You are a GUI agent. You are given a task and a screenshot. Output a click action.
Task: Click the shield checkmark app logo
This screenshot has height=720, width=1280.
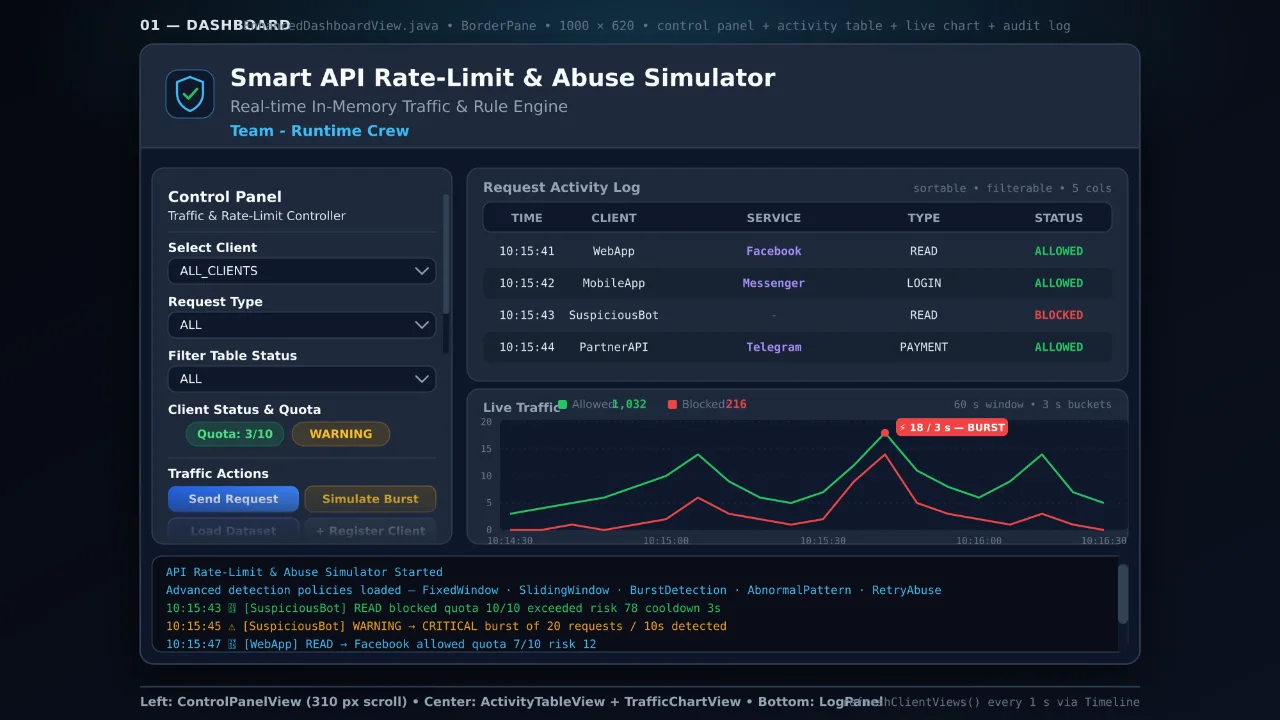pos(190,94)
